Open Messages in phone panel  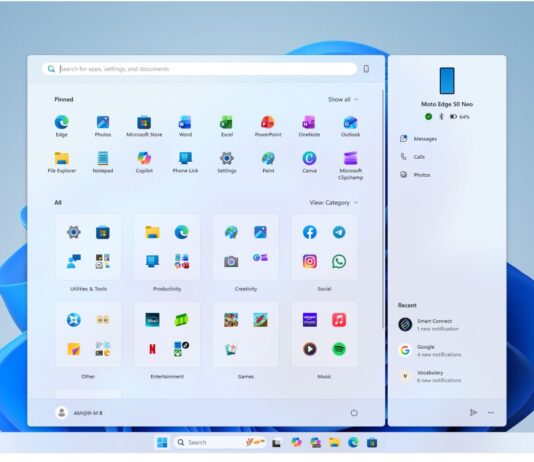419,139
